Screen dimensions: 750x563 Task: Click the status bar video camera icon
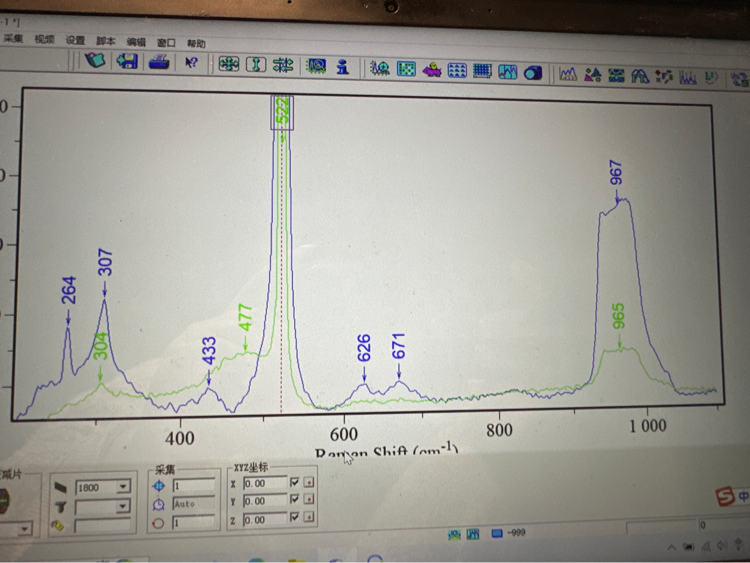[x=454, y=534]
